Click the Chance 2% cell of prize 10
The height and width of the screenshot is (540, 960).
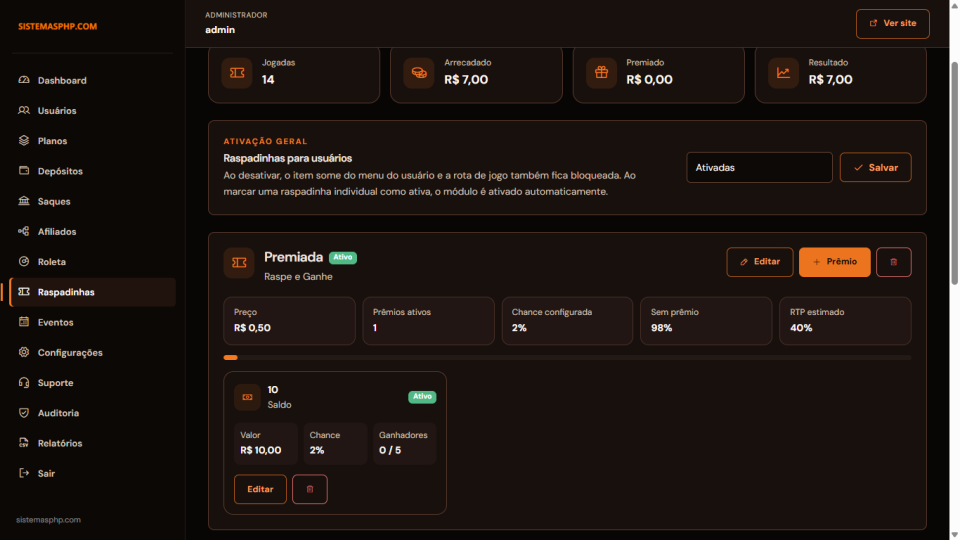pyautogui.click(x=336, y=443)
